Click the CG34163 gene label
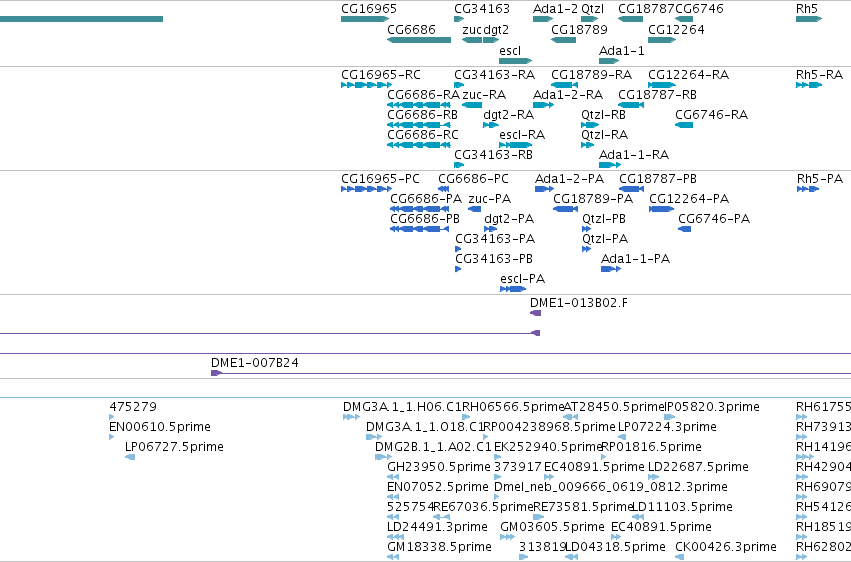This screenshot has height=562, width=851. pyautogui.click(x=482, y=9)
